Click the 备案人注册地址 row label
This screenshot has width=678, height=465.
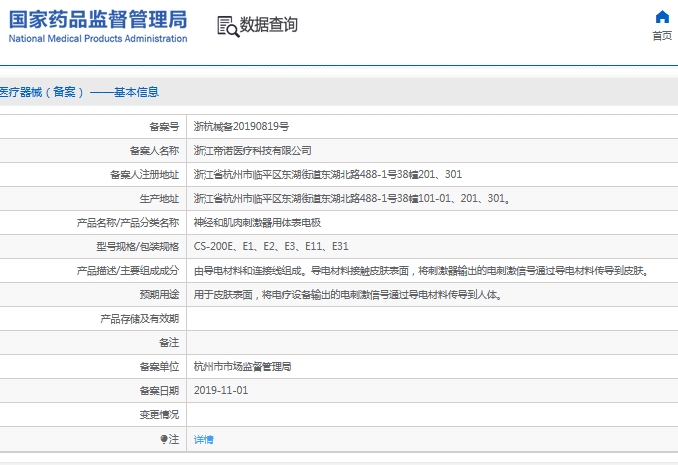(x=144, y=174)
